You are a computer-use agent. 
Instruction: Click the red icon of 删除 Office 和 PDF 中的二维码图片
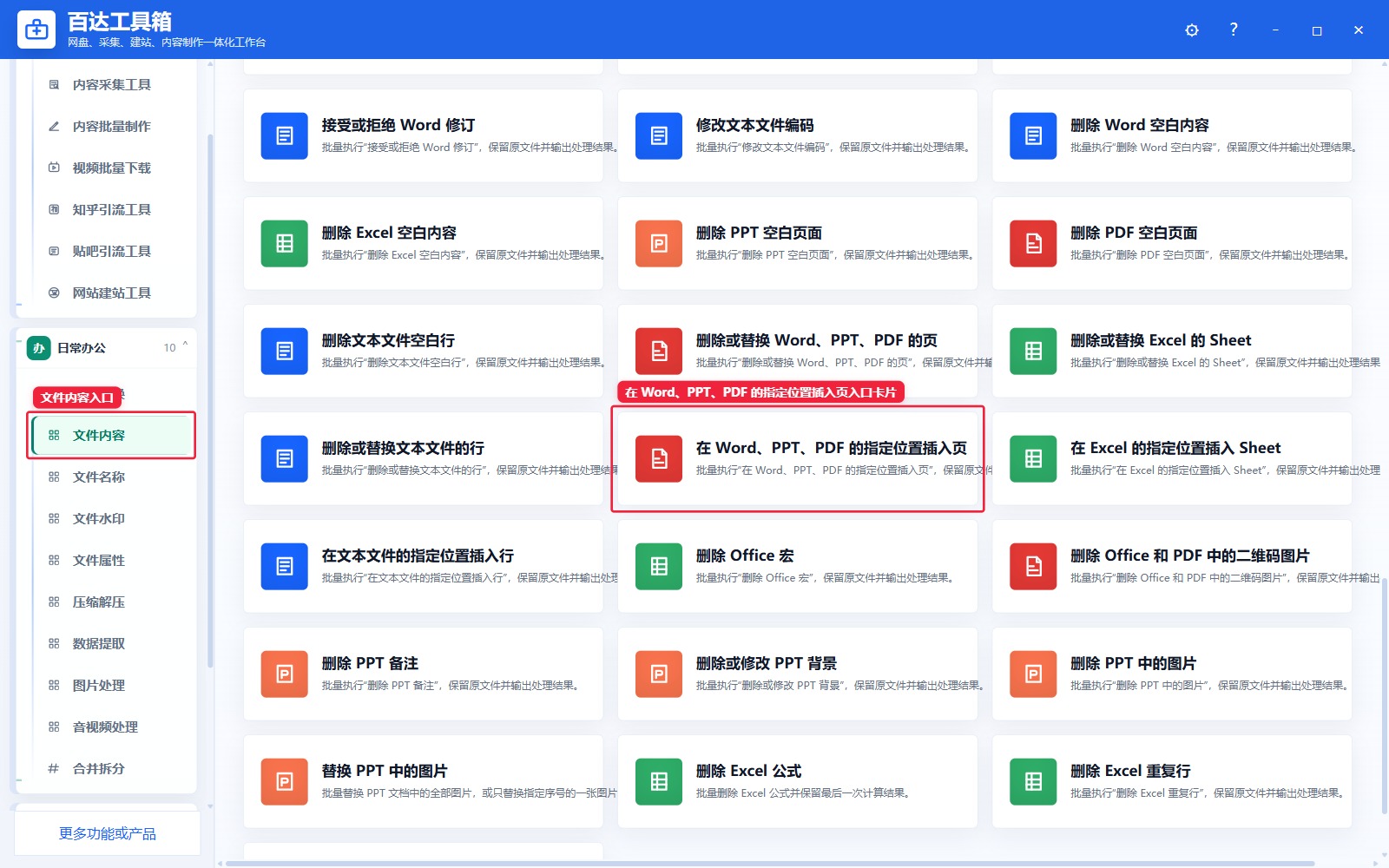1033,566
